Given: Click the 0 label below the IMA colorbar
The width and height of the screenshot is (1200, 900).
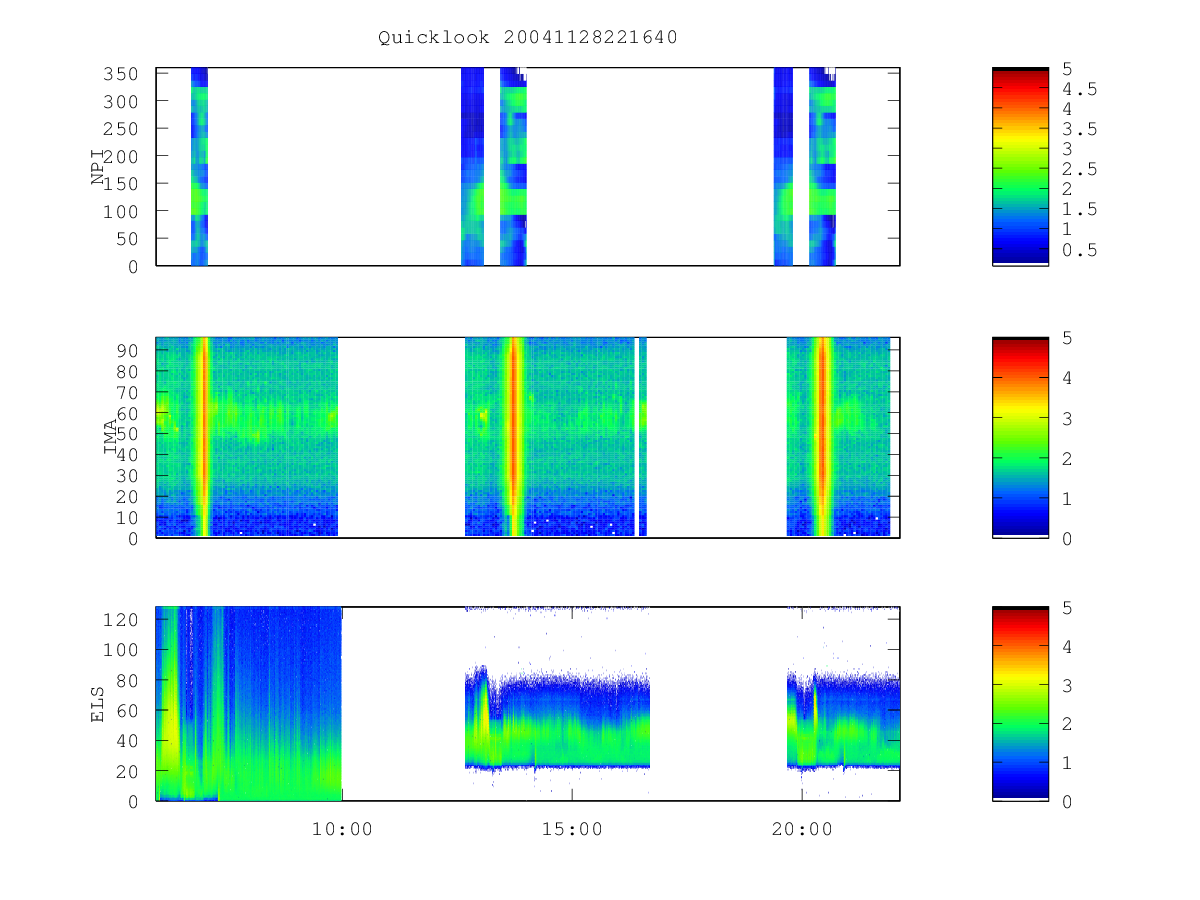Looking at the screenshot, I should (1068, 539).
